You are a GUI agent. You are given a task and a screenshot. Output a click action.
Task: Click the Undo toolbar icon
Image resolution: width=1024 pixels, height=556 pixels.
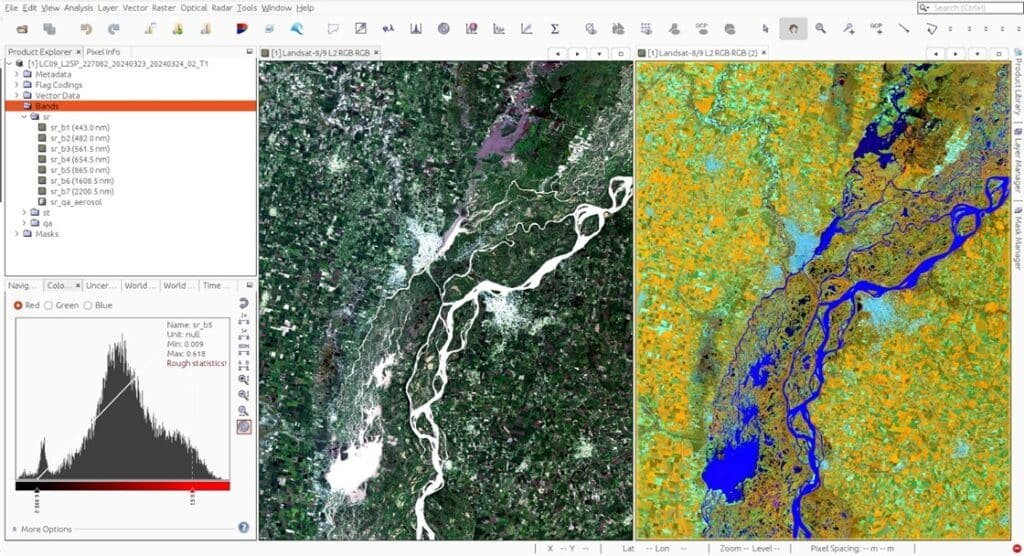pos(86,29)
